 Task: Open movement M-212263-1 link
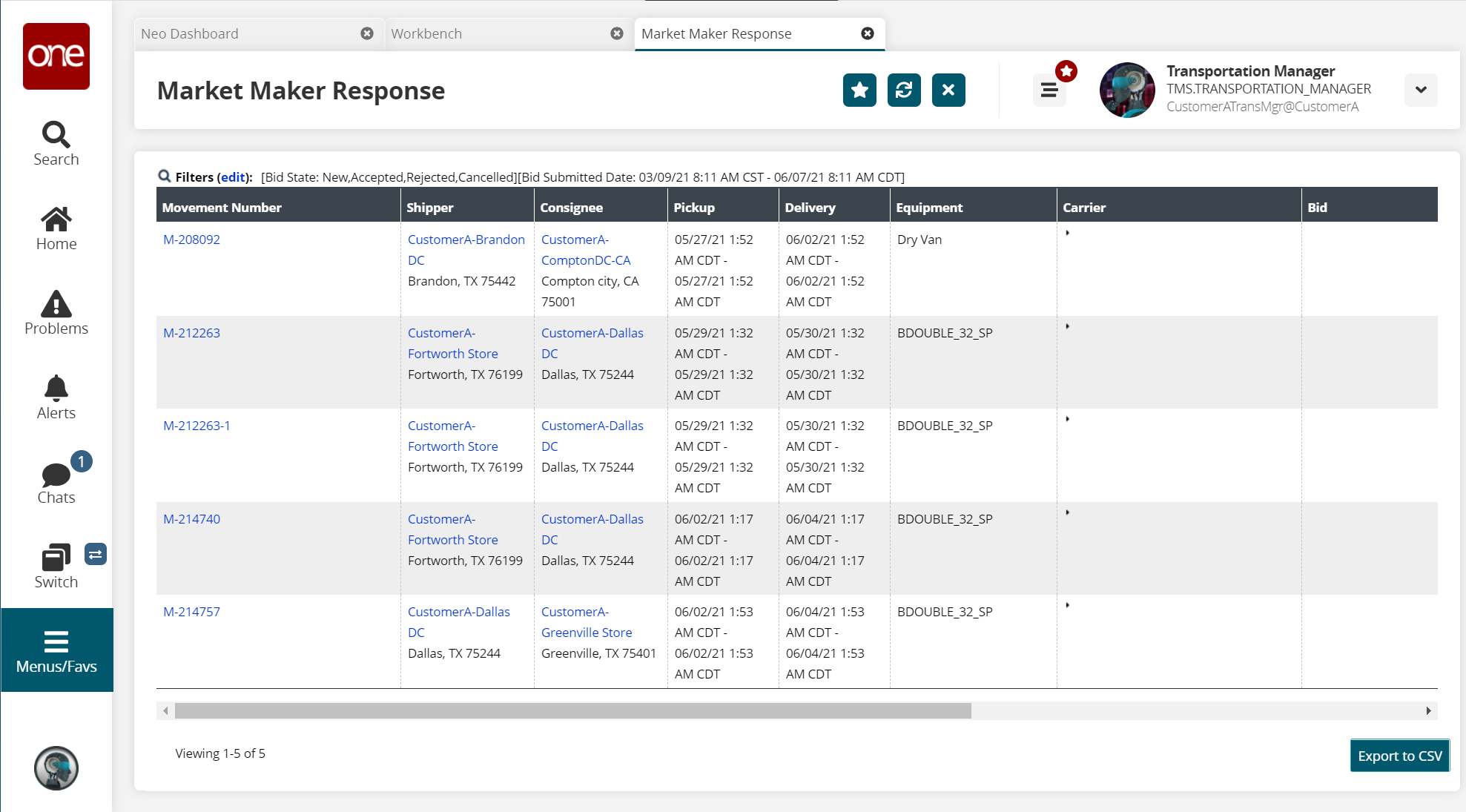coord(197,426)
